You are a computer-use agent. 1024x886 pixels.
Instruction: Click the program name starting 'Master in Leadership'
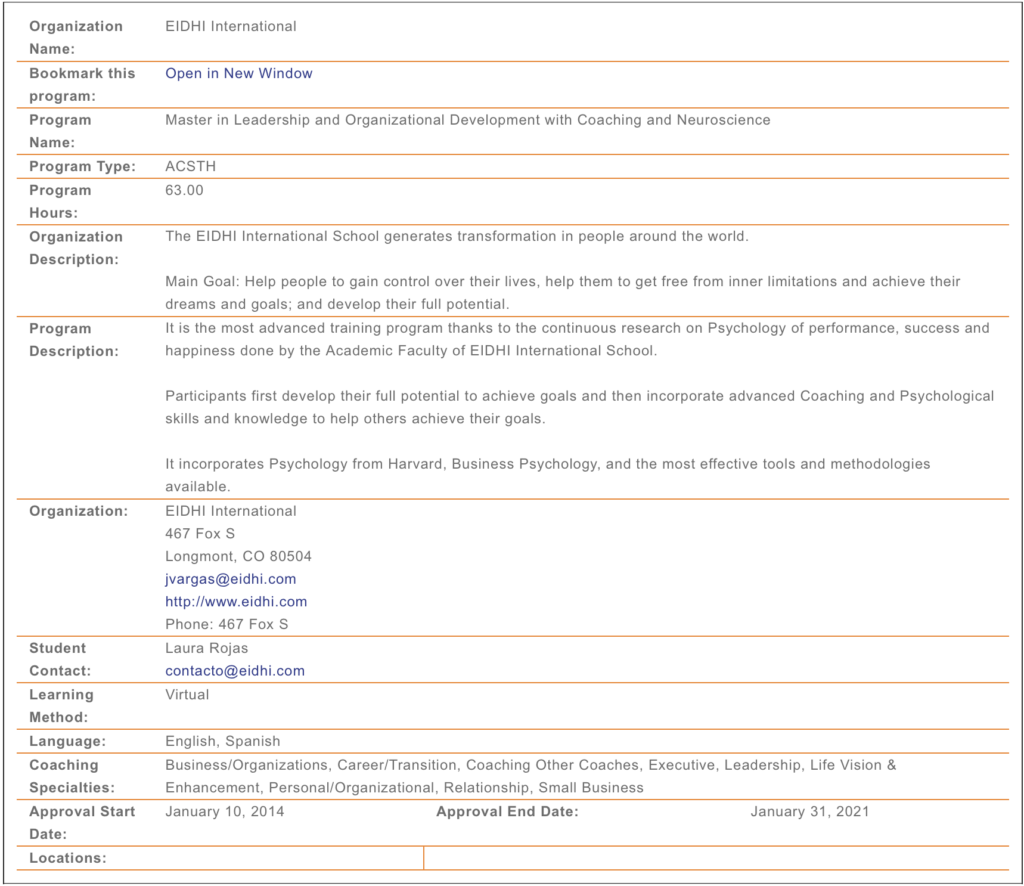[x=468, y=120]
